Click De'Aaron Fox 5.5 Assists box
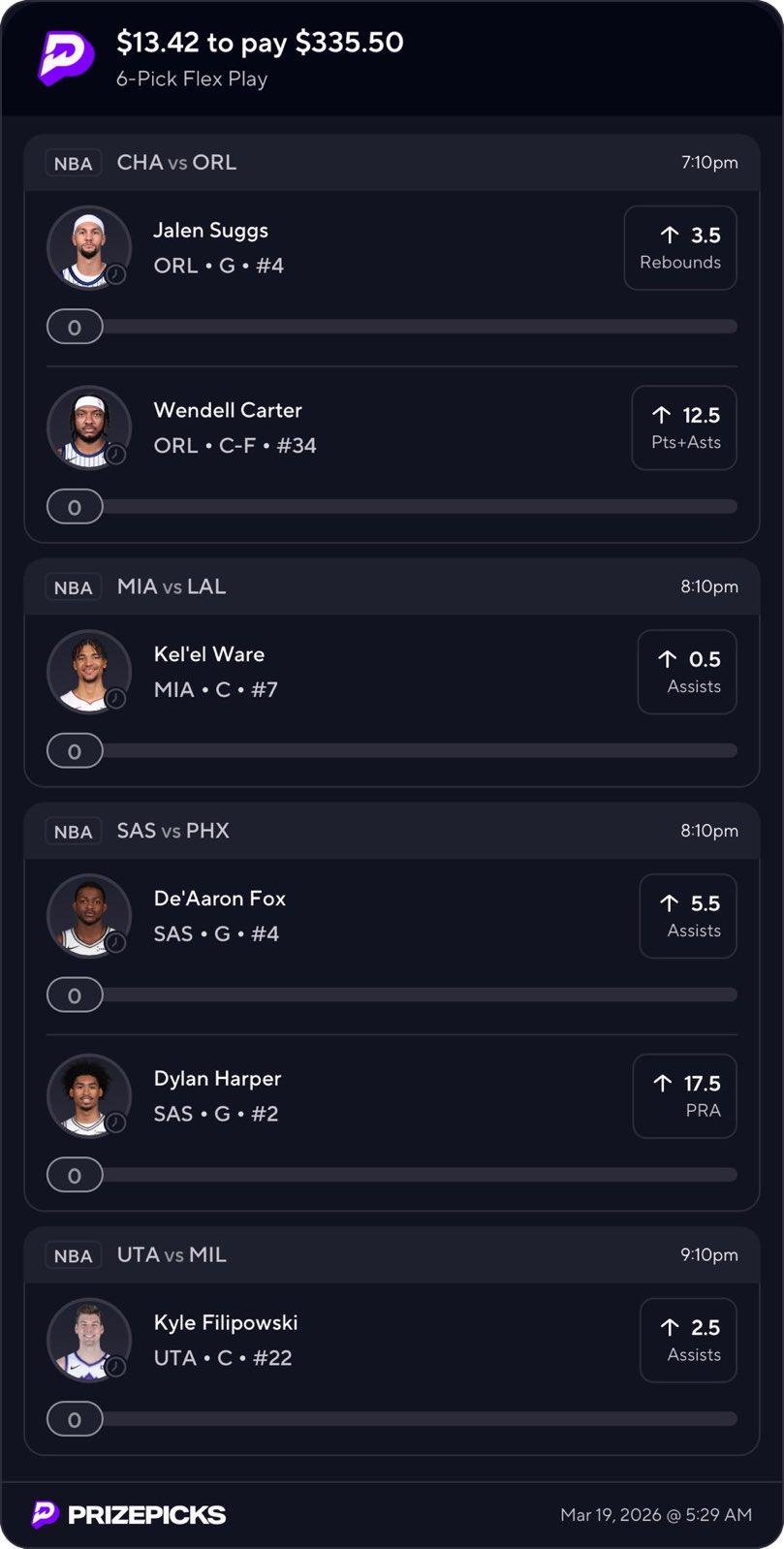Screen dimensions: 784x1549 click(x=688, y=916)
